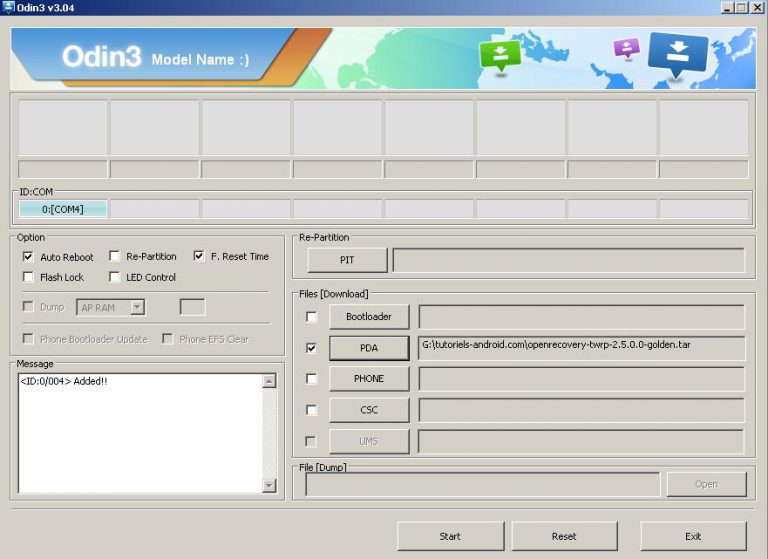Click the CSC file button
Viewport: 768px width, 559px height.
click(369, 410)
